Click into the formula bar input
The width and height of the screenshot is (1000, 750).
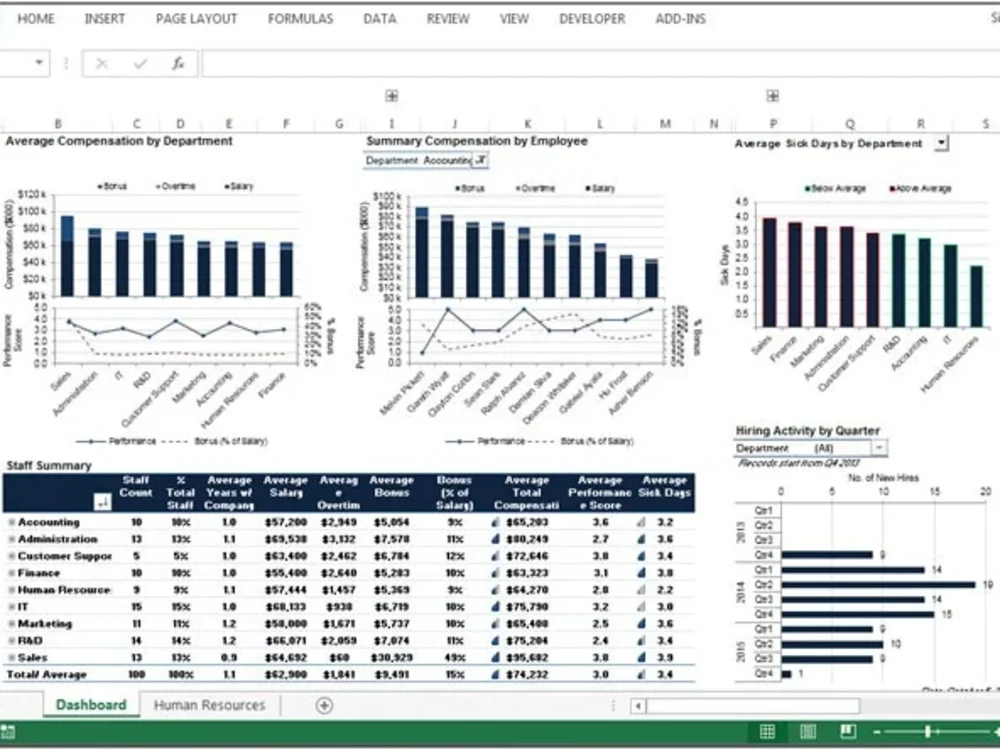[x=599, y=63]
